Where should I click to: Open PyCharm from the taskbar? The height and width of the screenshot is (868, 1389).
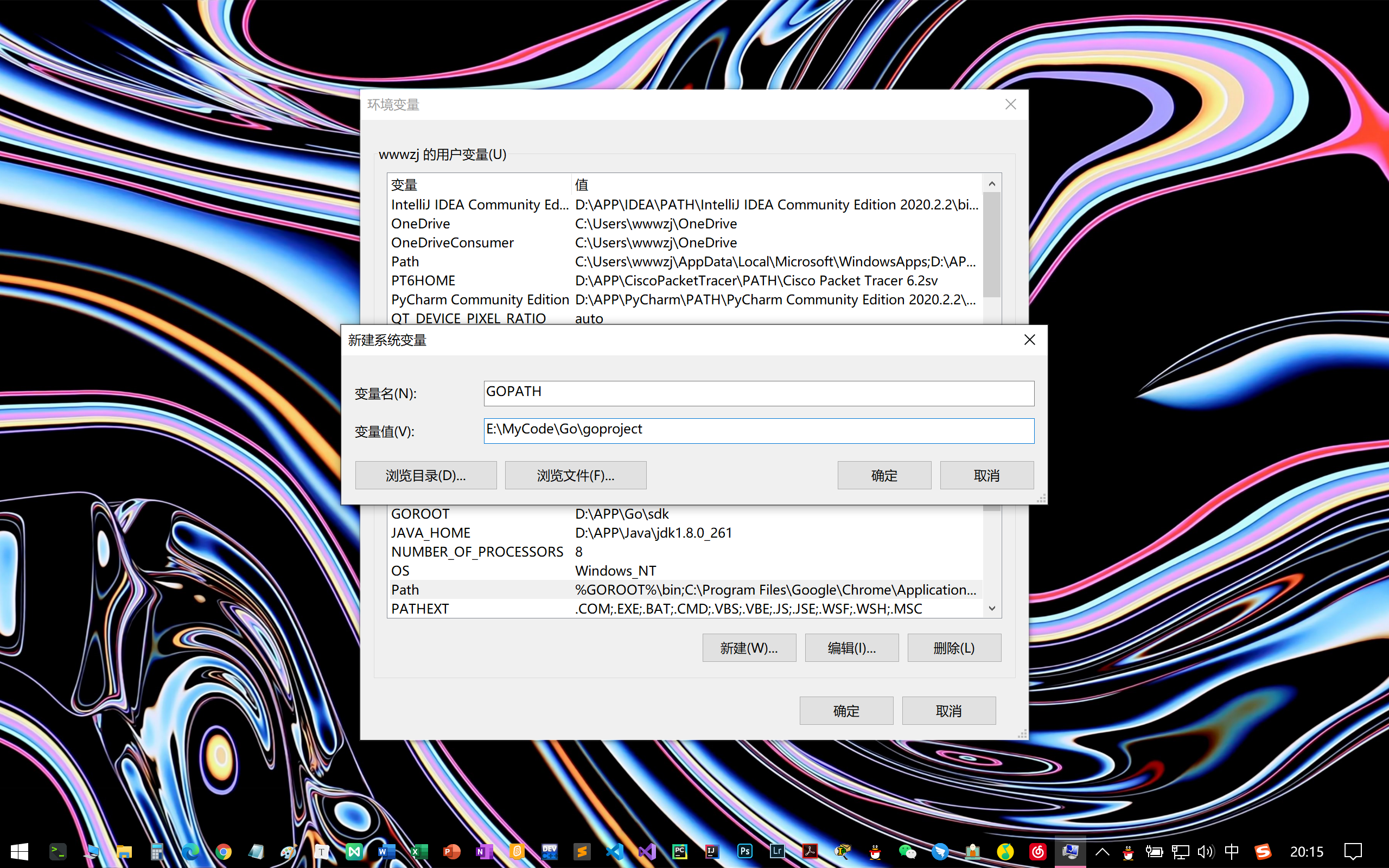pos(679,851)
